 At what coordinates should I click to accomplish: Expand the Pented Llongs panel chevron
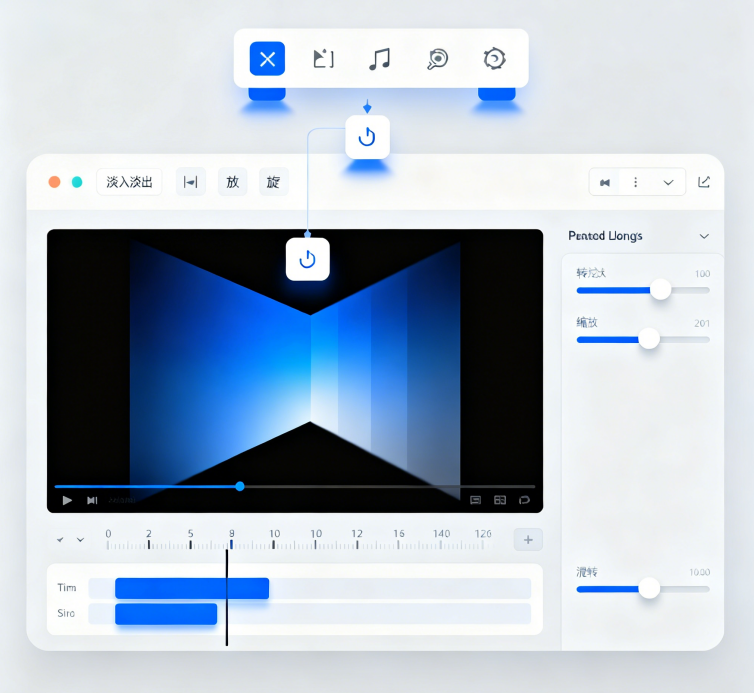(704, 236)
